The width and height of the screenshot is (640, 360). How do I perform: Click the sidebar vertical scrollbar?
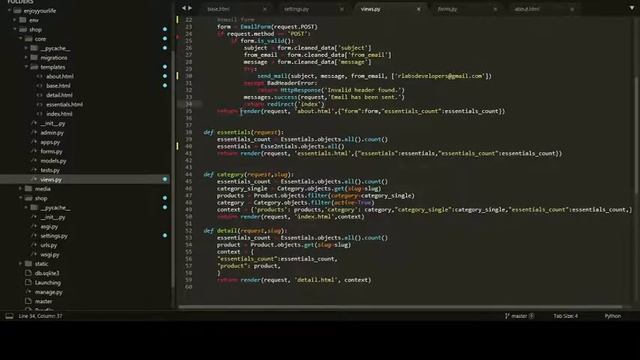pos(173,169)
